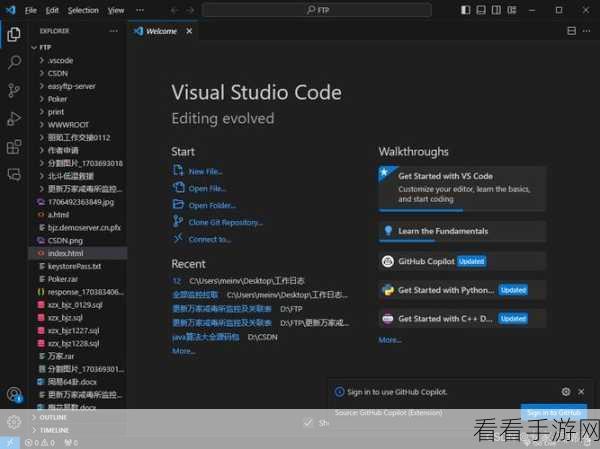Open the Explorer view in activity bar
The height and width of the screenshot is (449, 600).
coord(14,34)
